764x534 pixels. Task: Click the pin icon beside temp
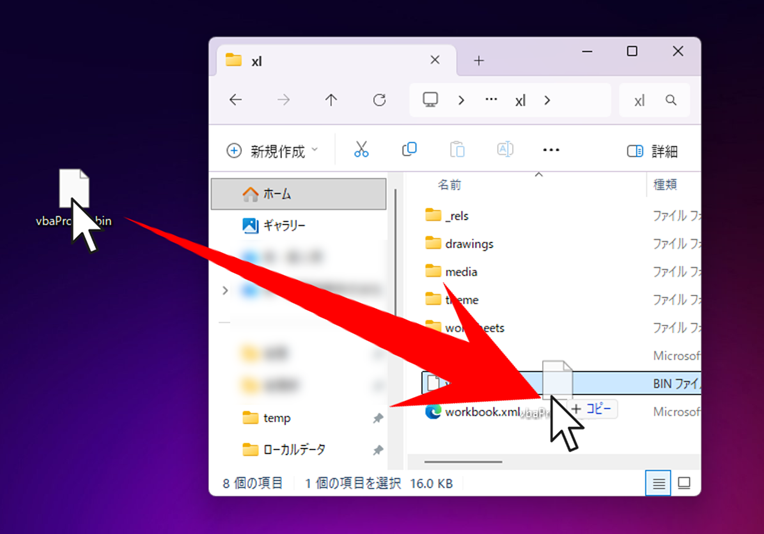click(378, 418)
